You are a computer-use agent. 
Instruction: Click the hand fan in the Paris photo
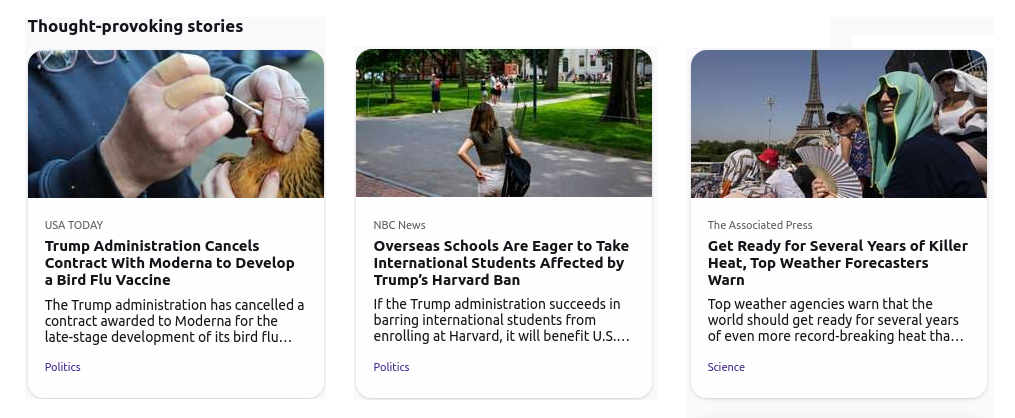click(x=827, y=171)
